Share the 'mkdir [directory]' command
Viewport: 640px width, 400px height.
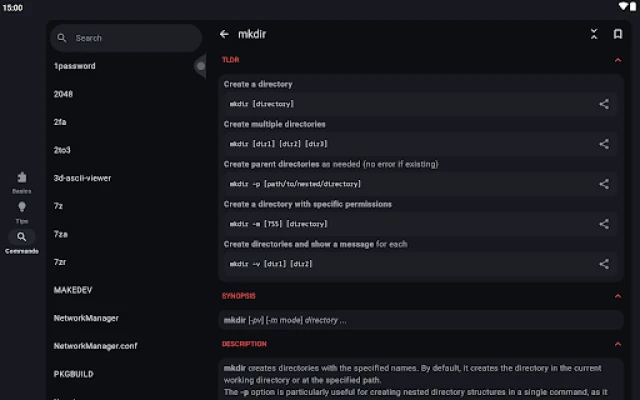tap(604, 104)
